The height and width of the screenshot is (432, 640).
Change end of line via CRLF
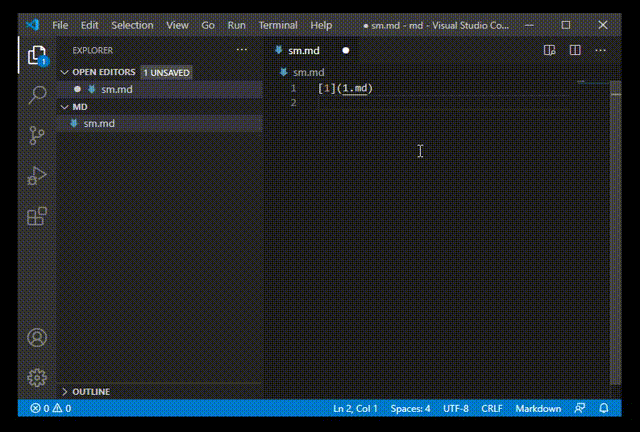point(492,408)
